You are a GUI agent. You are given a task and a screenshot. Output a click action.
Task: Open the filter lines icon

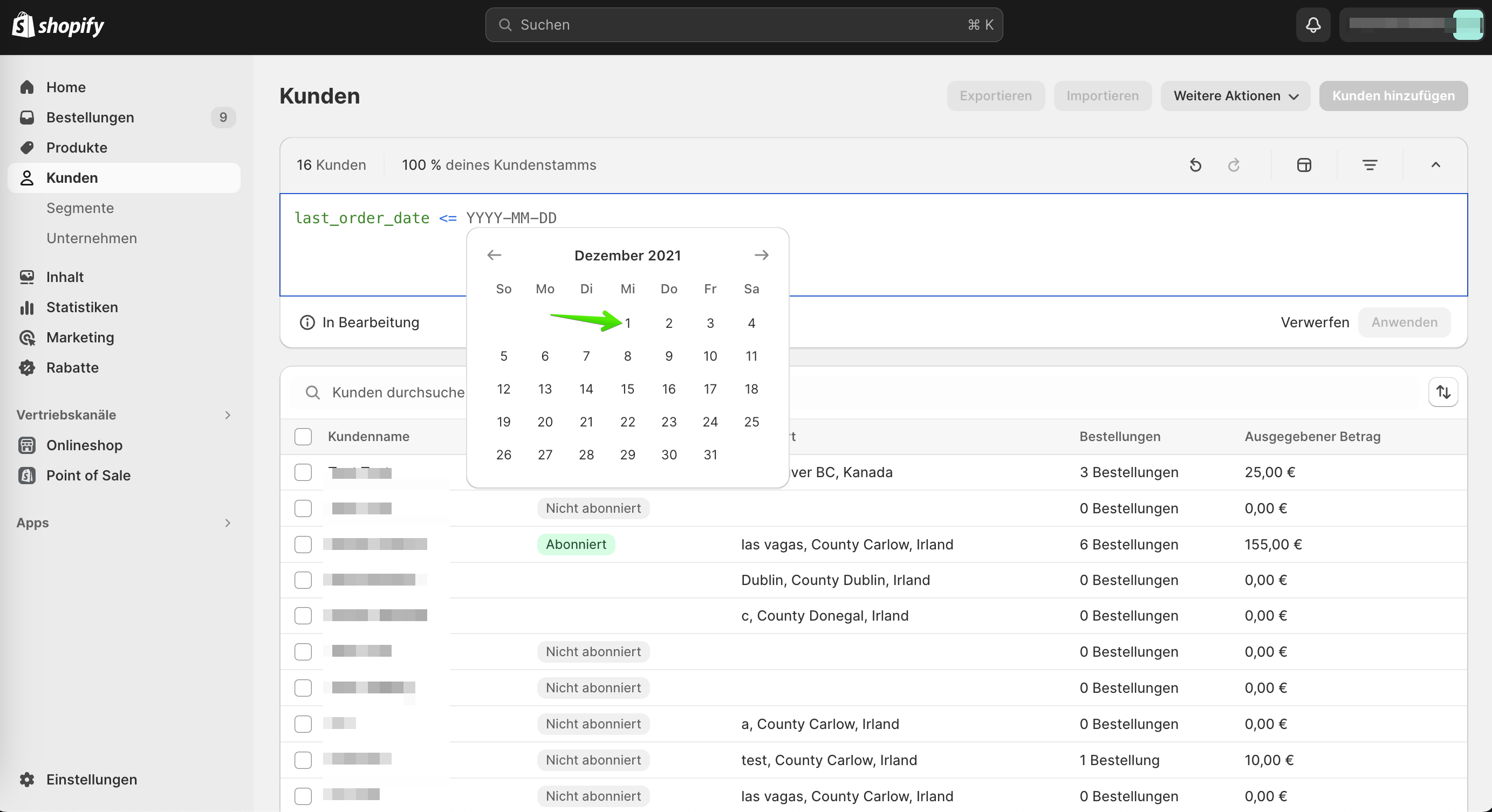tap(1369, 165)
